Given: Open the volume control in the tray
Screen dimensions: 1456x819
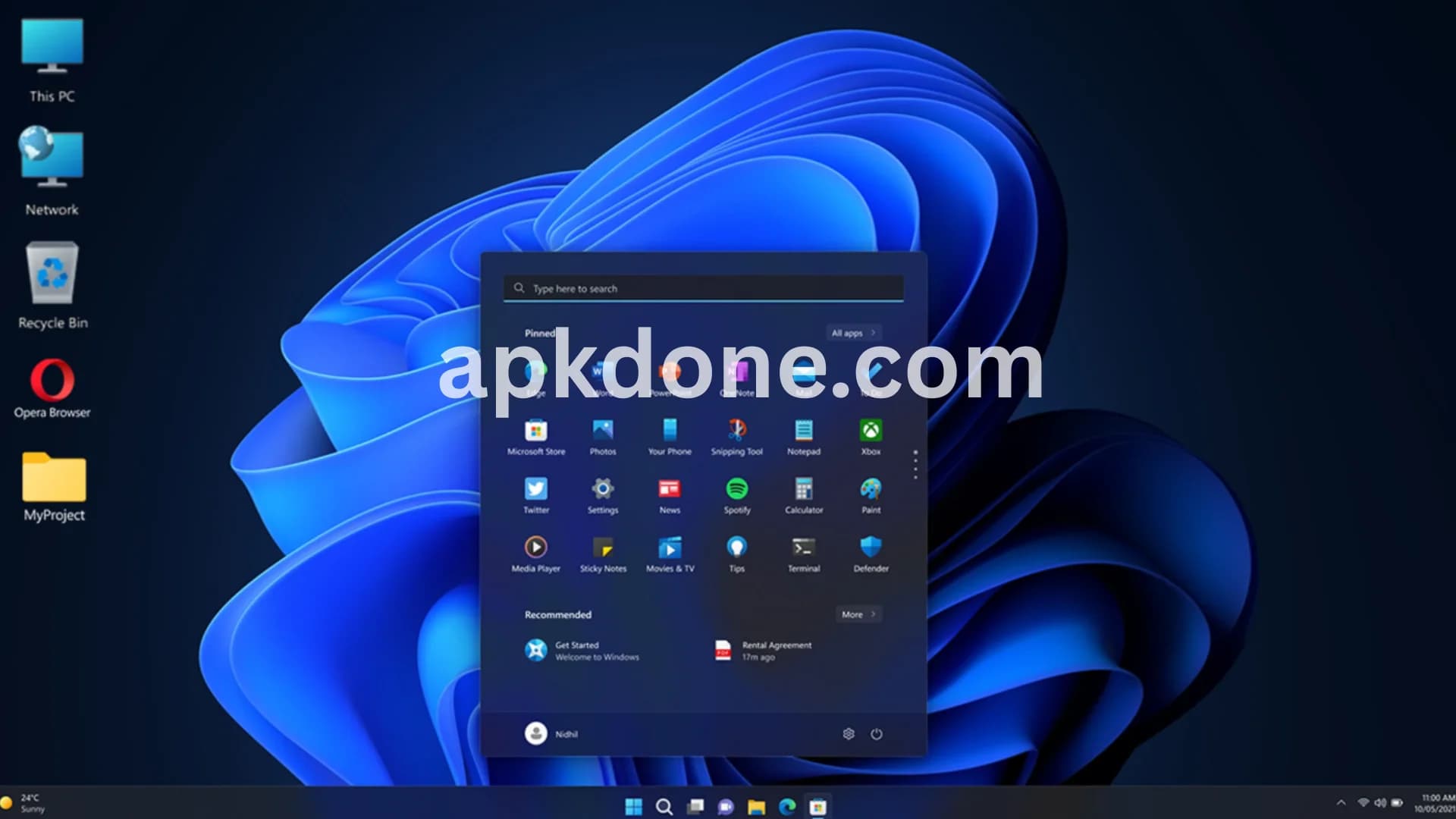Looking at the screenshot, I should pos(1379,802).
